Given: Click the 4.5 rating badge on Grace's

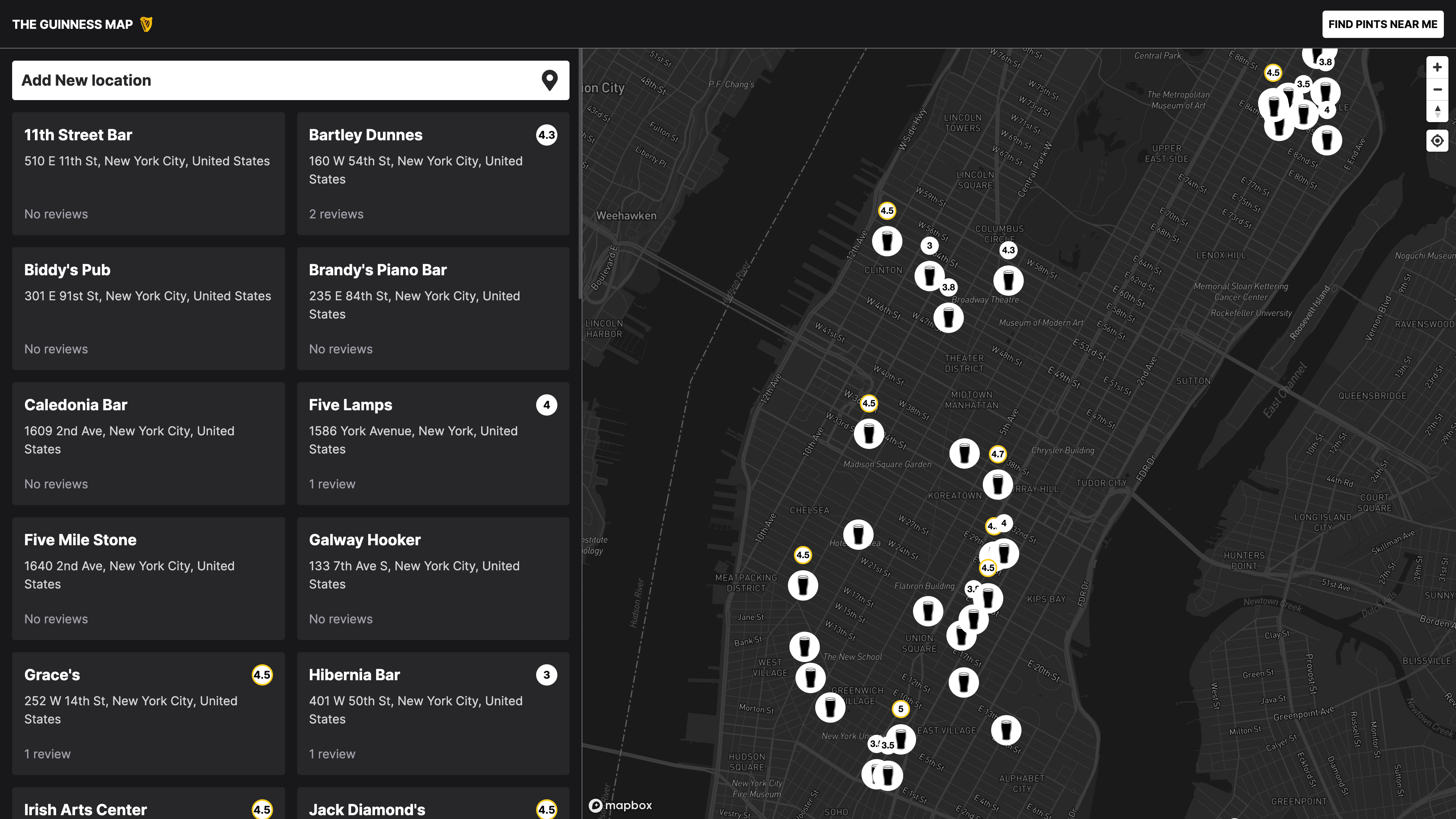Looking at the screenshot, I should pos(262,675).
